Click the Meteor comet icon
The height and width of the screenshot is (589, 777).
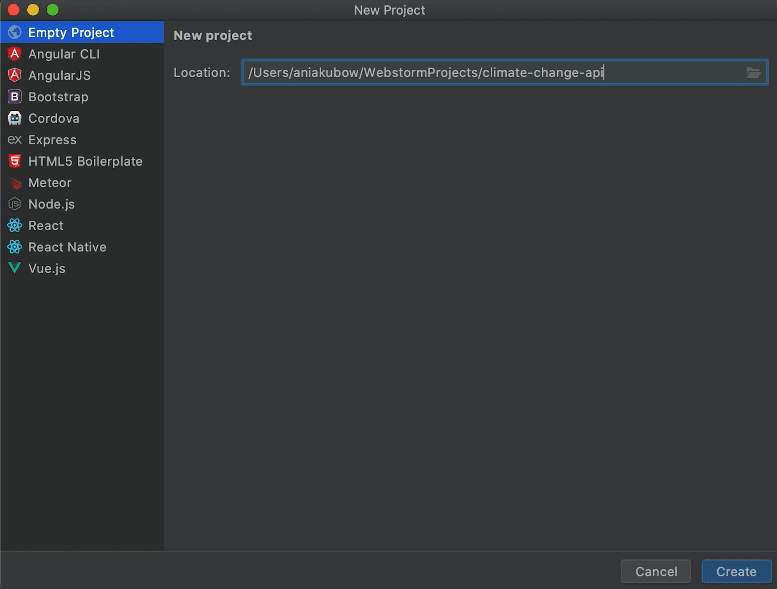[15, 183]
